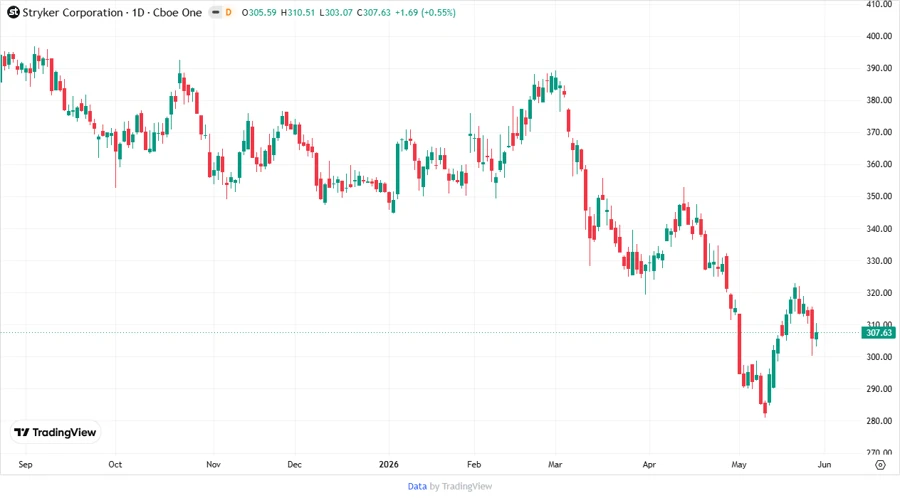Click the Nov label on the time axis
Screen dimensions: 900x498
(214, 464)
